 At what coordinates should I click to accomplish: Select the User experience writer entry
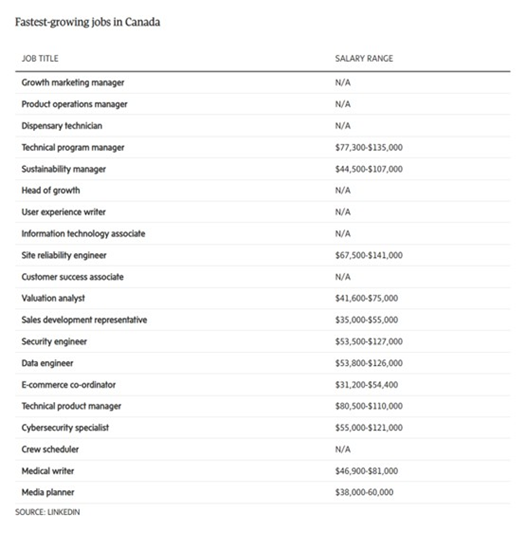click(64, 212)
